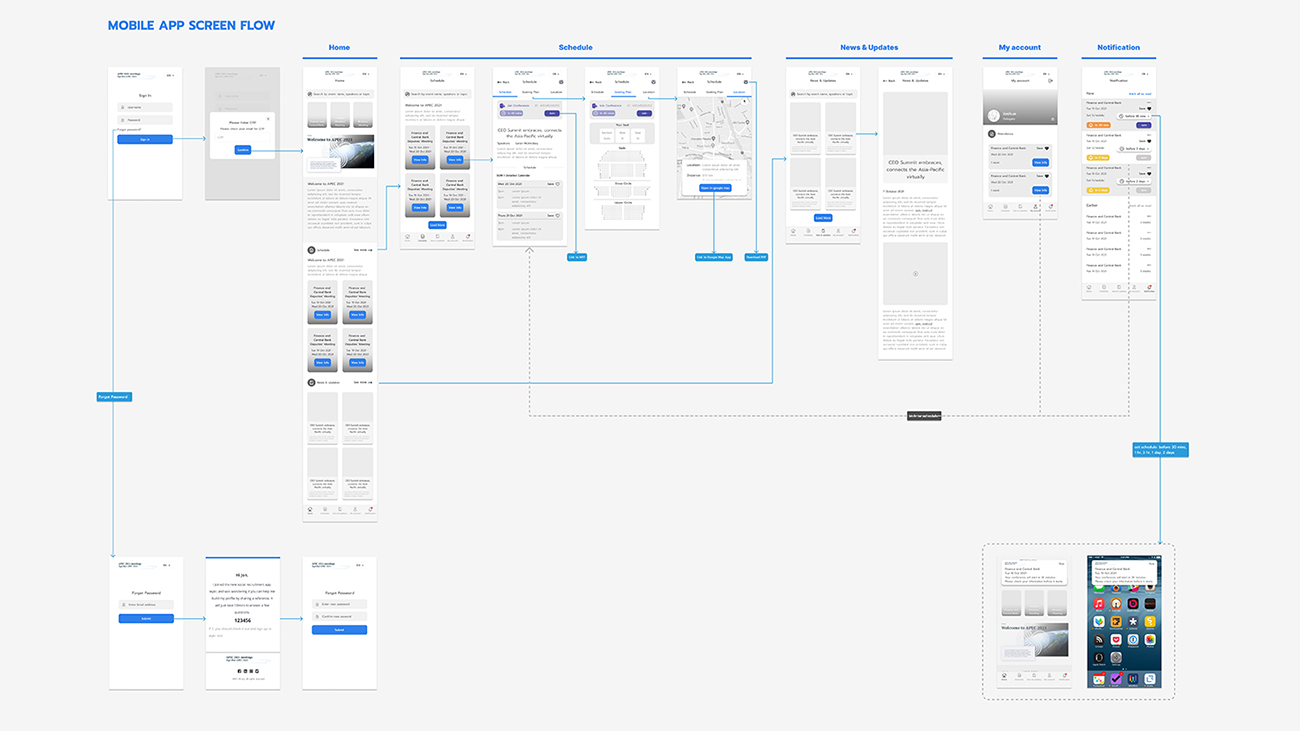Open 'before 30 mins' reminder dropdown
The image size is (1300, 731).
(1133, 116)
